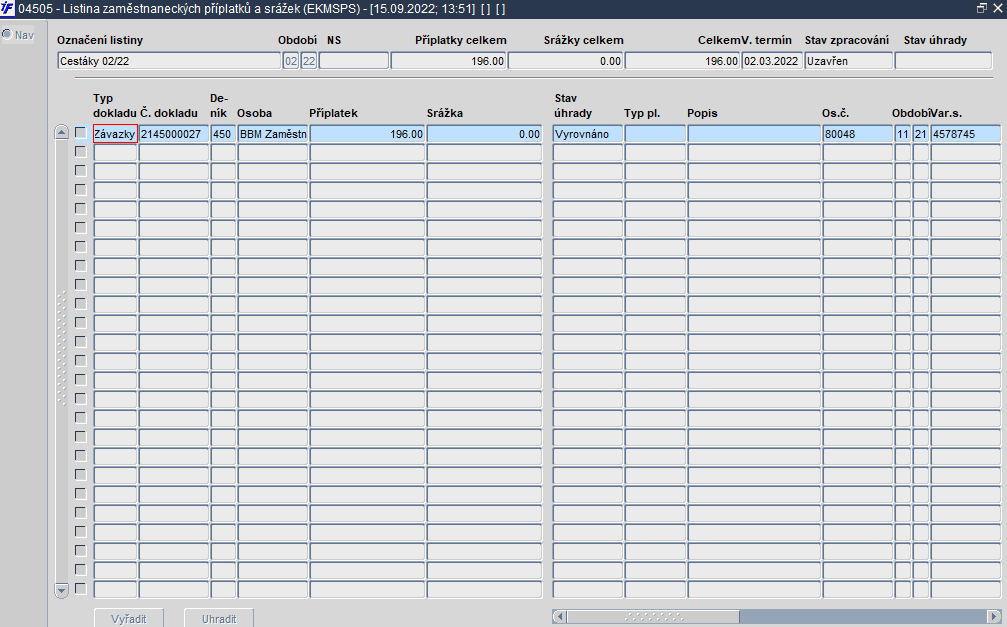
Task: Click the Příplatek cell 196.00 in first row
Action: point(367,134)
